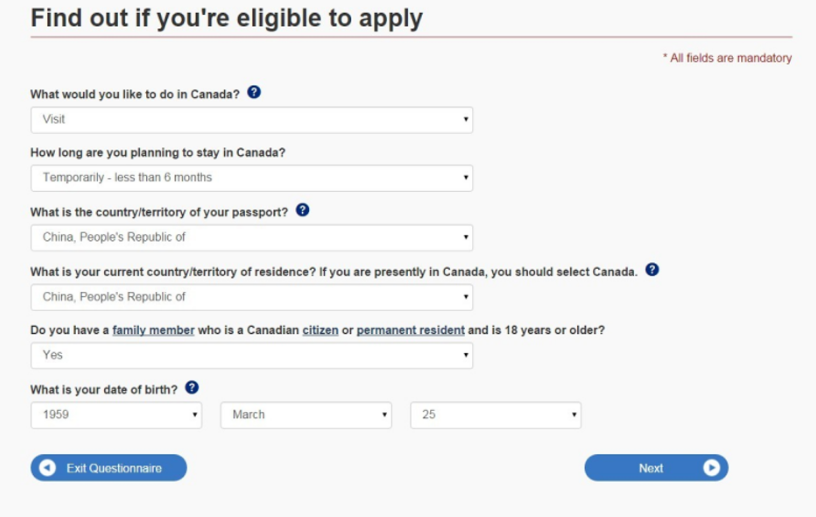Follow the 'family member' link

pyautogui.click(x=153, y=330)
